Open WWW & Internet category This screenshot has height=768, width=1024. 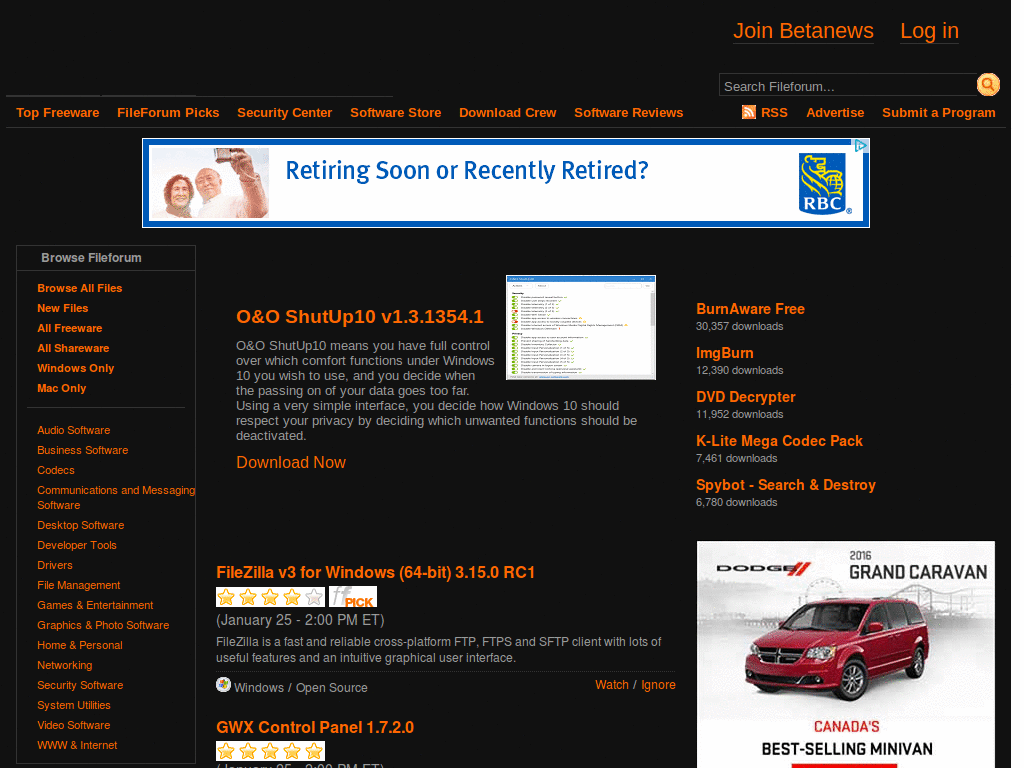tap(77, 745)
